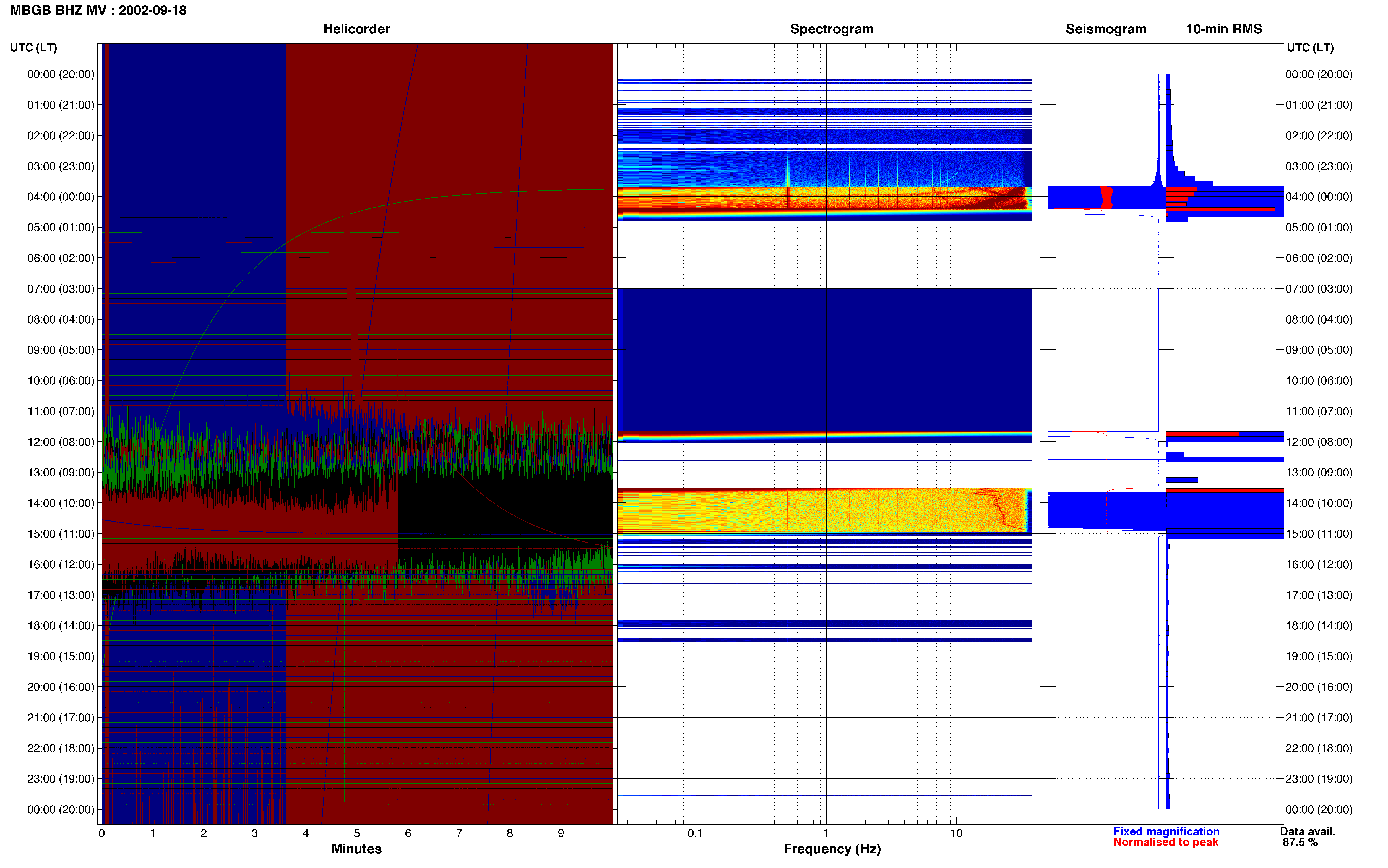Click helicorder minute tick '5'
The image size is (1388, 868).
357,833
